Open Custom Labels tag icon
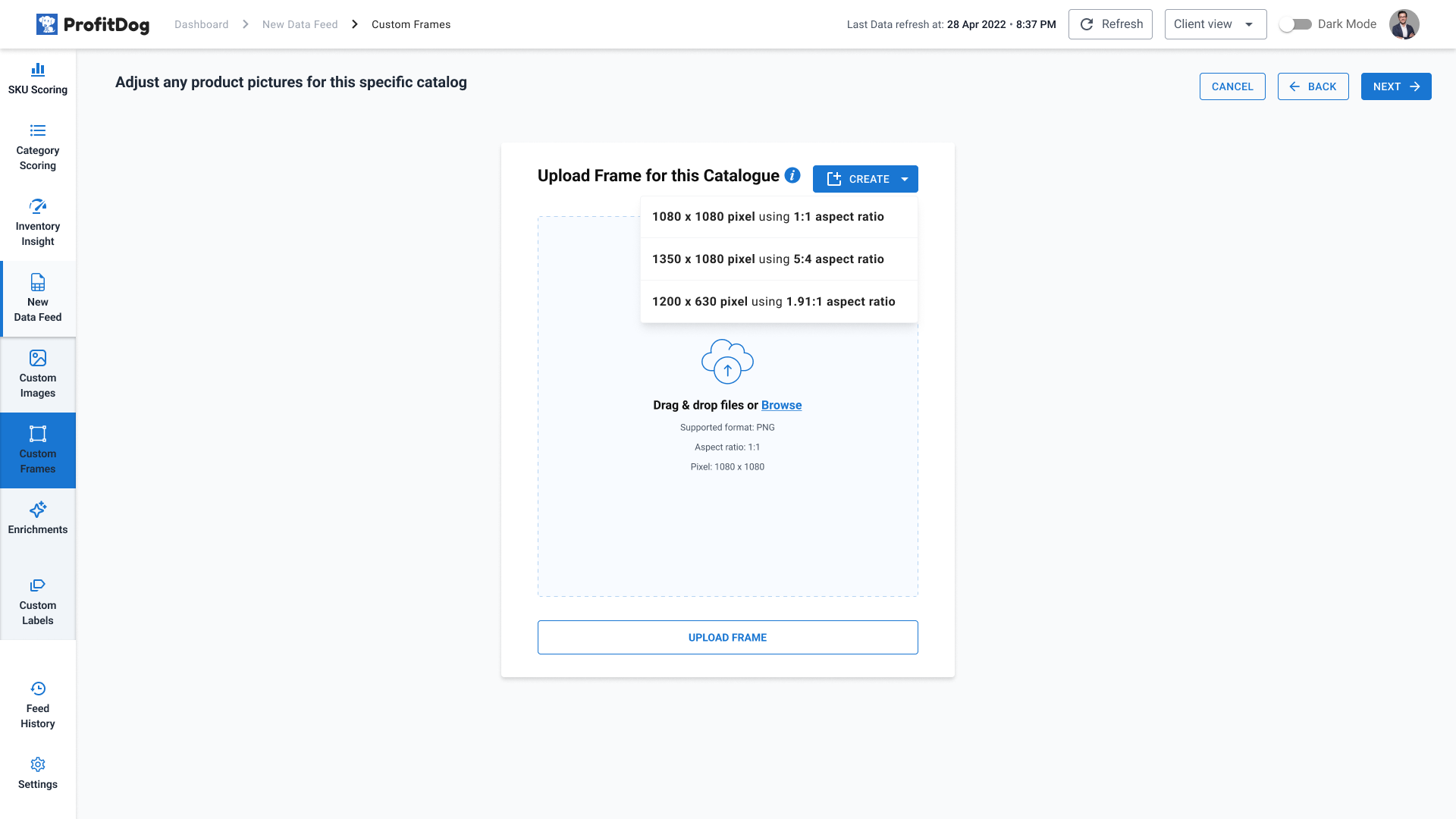1456x819 pixels. coord(38,585)
